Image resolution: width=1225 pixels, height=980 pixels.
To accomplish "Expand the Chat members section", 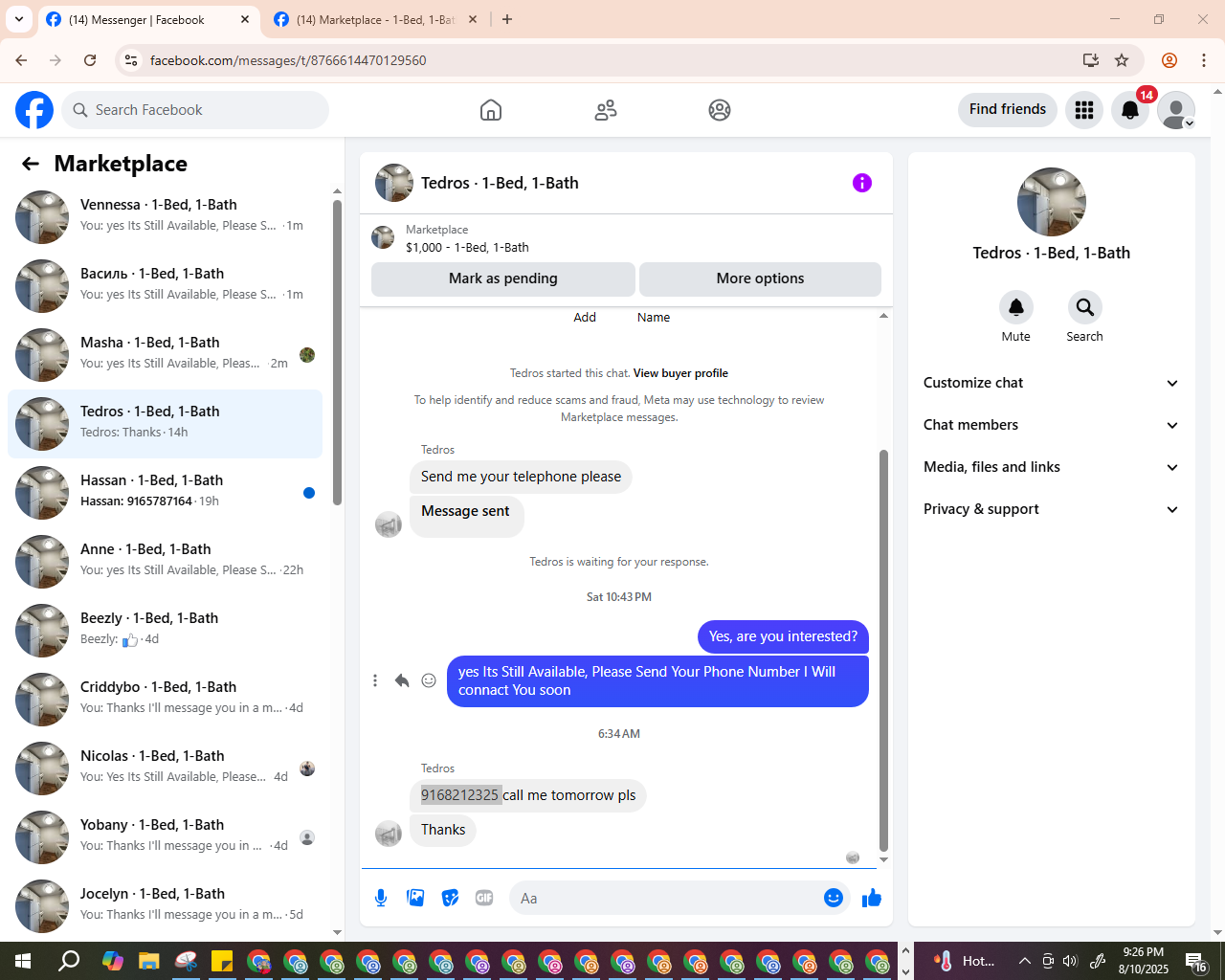I will (1052, 425).
